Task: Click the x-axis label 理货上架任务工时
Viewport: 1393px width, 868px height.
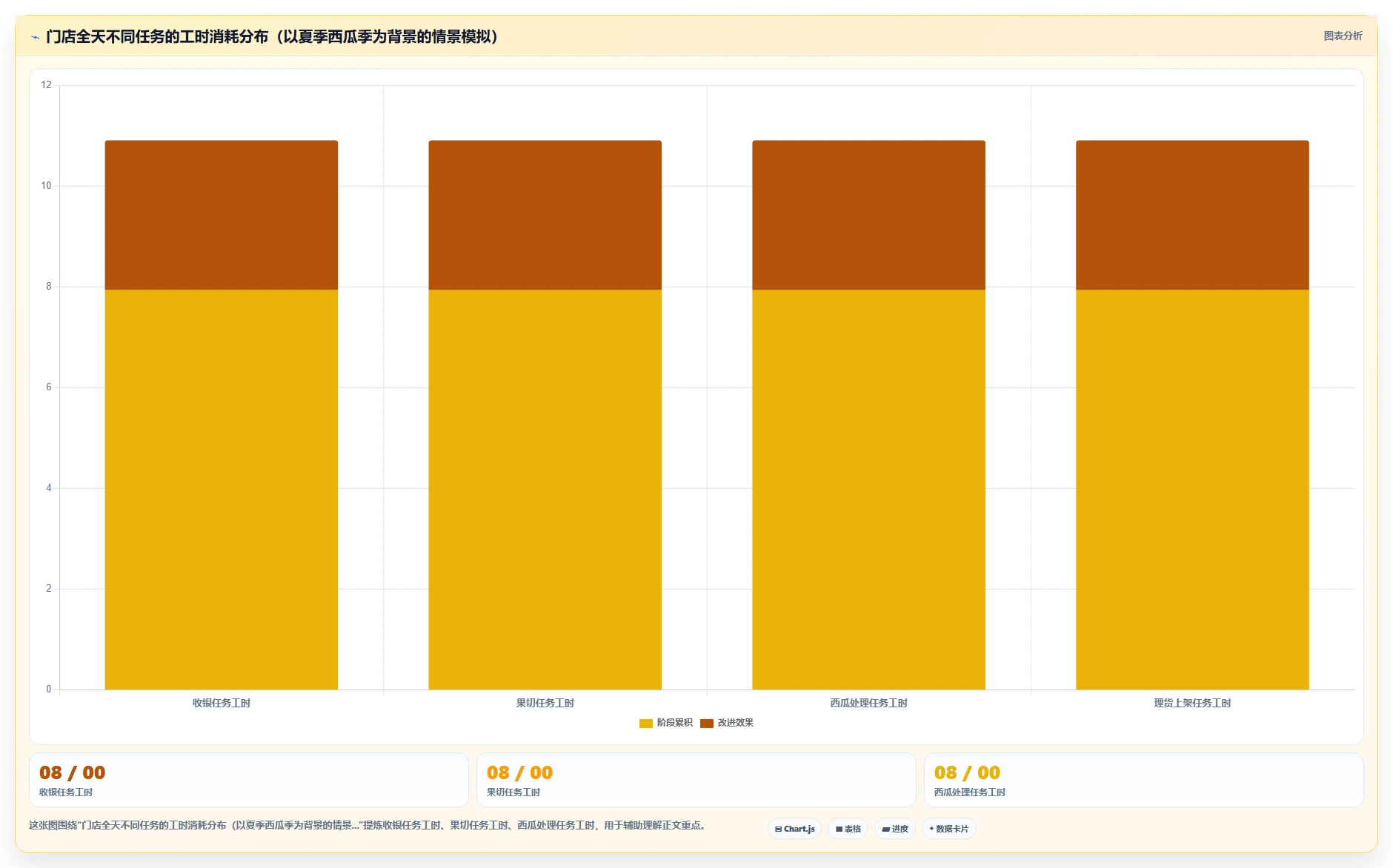Action: [1193, 703]
